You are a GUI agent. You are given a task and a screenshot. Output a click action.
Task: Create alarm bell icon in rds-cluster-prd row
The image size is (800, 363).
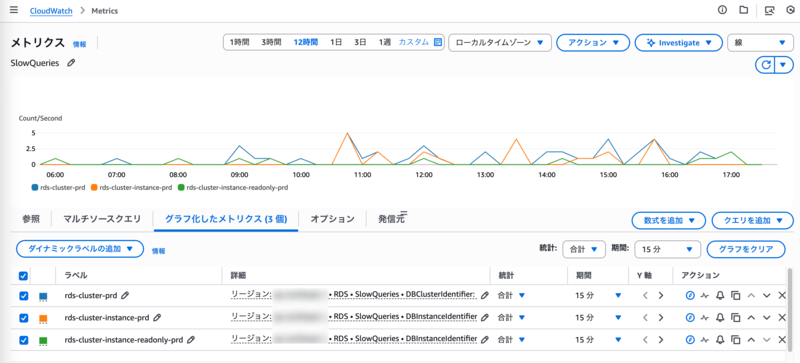(x=720, y=295)
